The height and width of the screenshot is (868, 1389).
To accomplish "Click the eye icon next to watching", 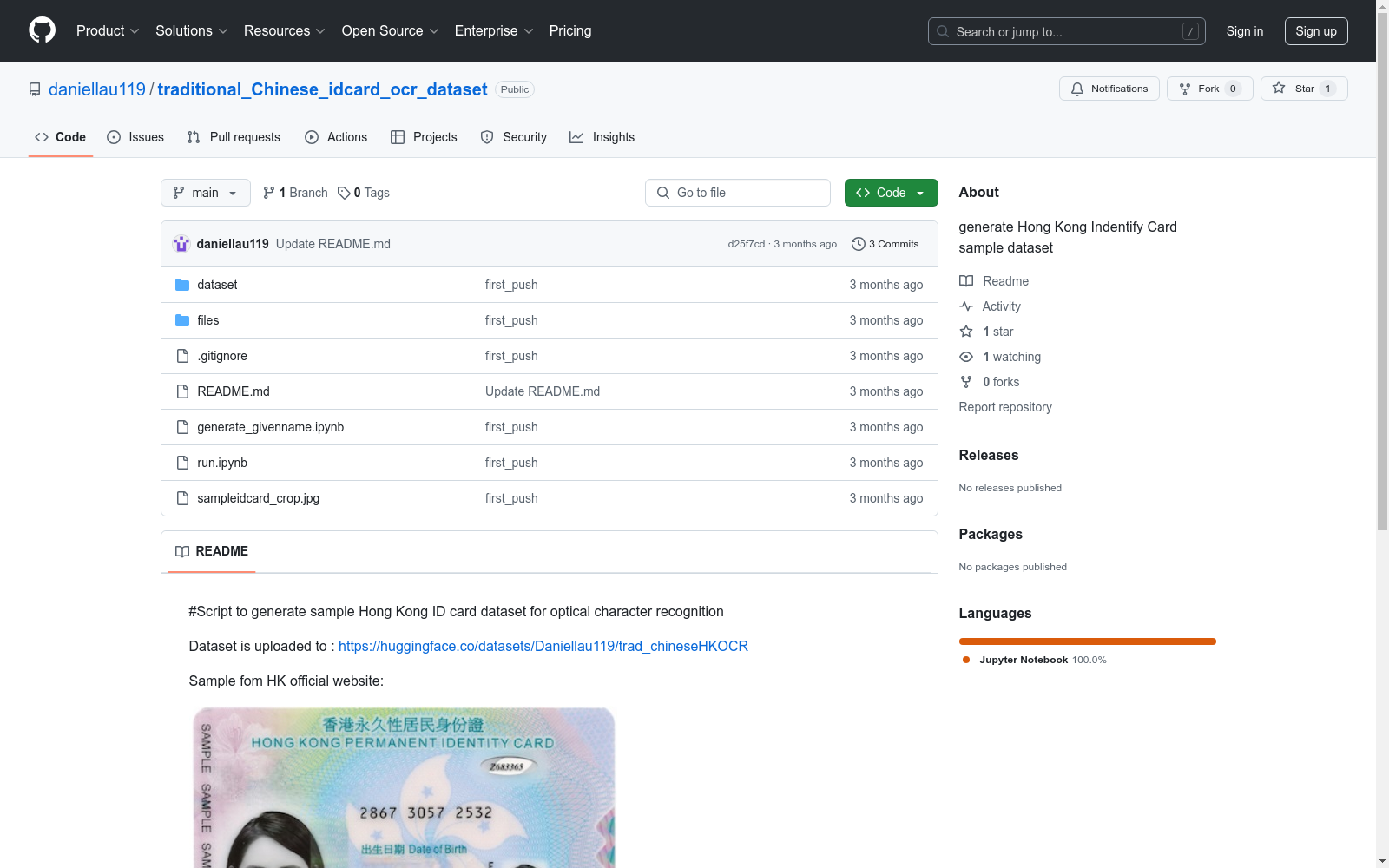I will (966, 357).
